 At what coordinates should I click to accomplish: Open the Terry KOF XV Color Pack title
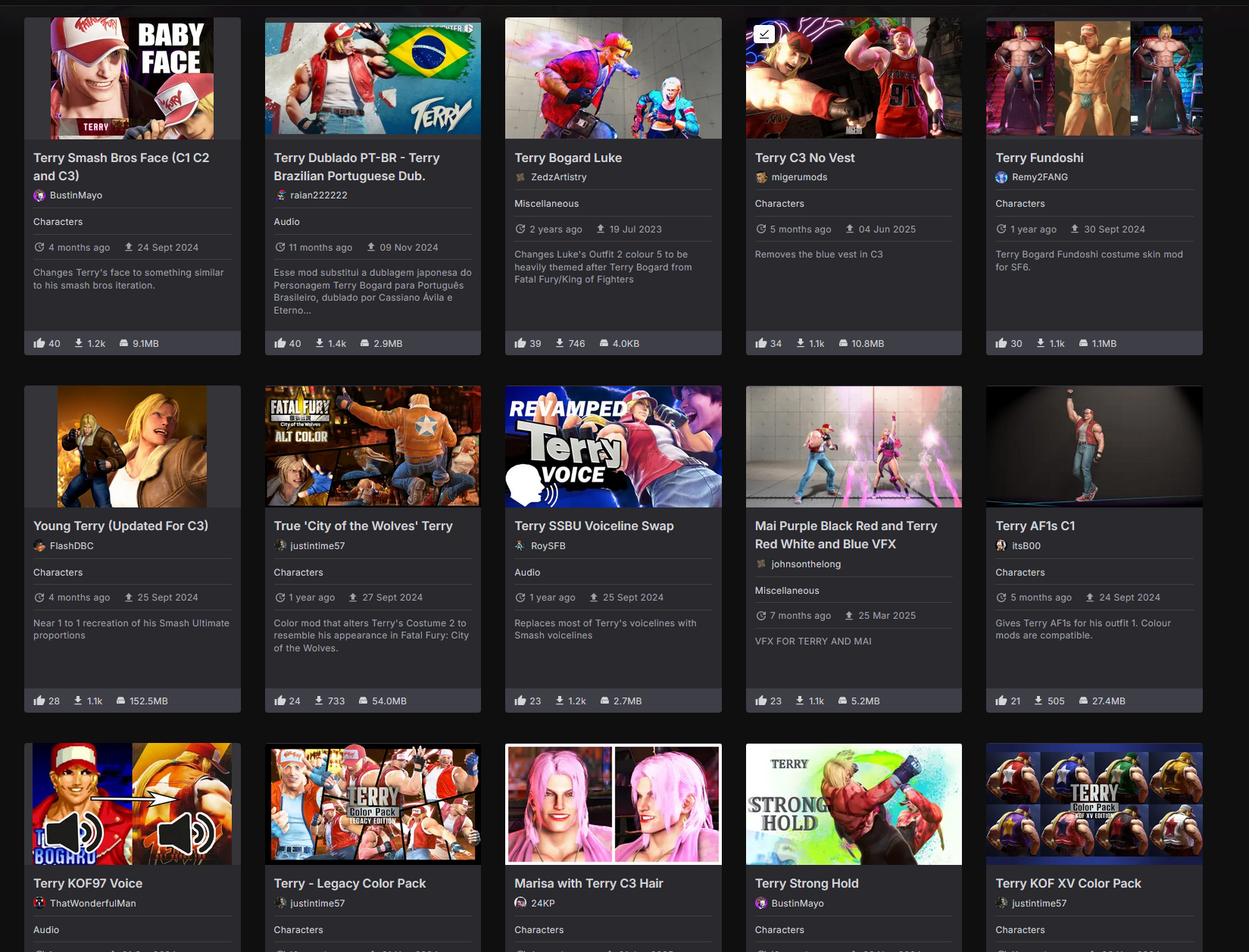point(1068,883)
